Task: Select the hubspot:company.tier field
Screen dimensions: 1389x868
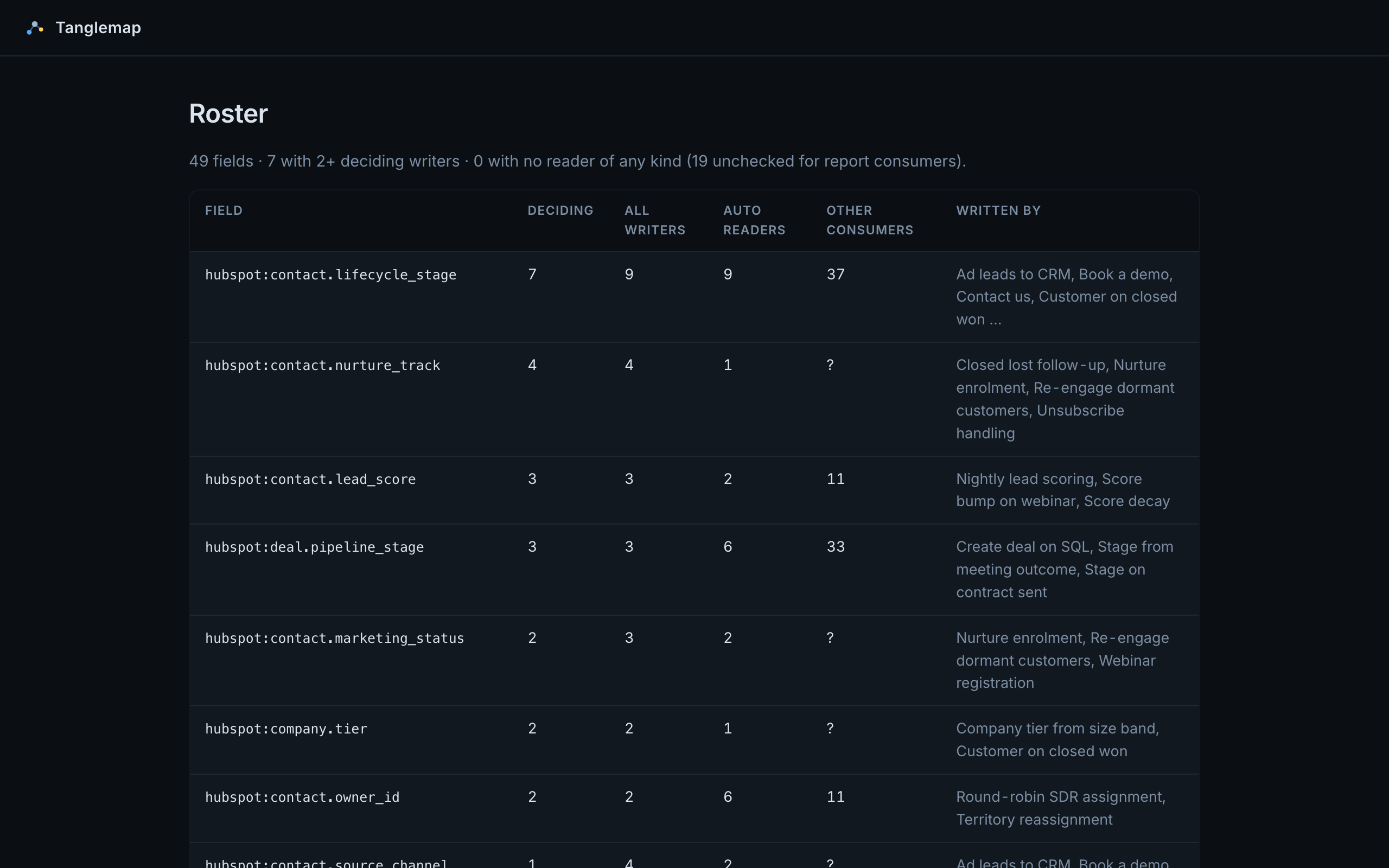Action: [x=286, y=729]
